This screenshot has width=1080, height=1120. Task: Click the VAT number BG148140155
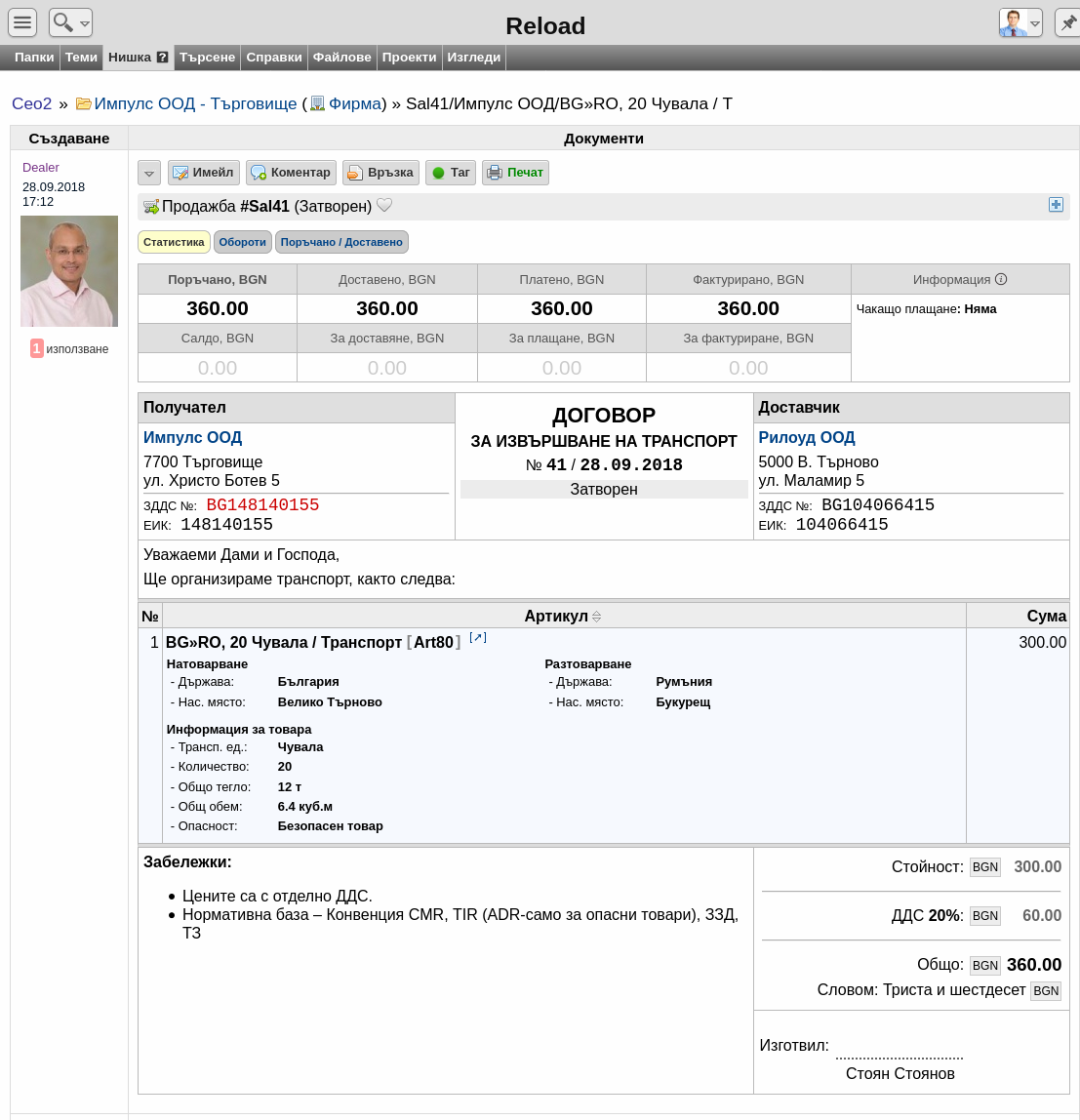click(262, 505)
